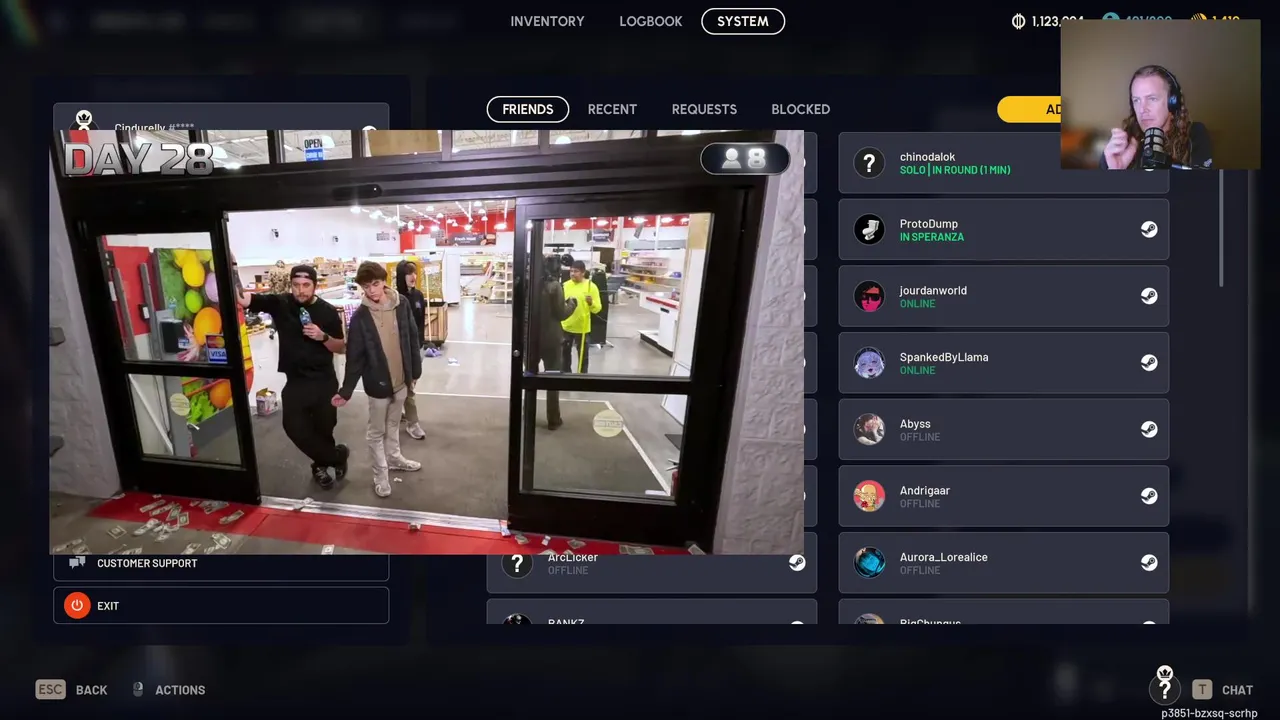Screen dimensions: 1280x720
Task: Select friend name Aurora_Lorealice
Action: pos(943,557)
